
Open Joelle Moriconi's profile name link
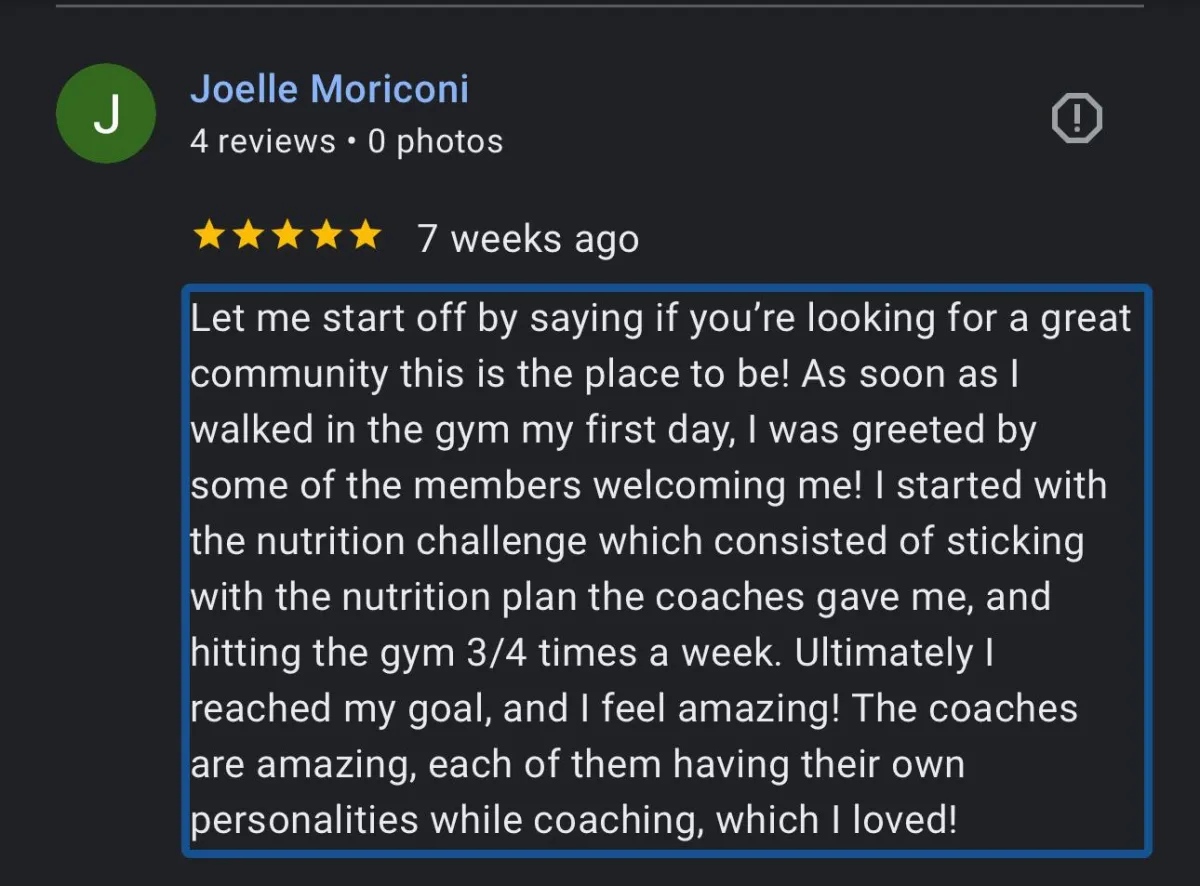tap(329, 89)
